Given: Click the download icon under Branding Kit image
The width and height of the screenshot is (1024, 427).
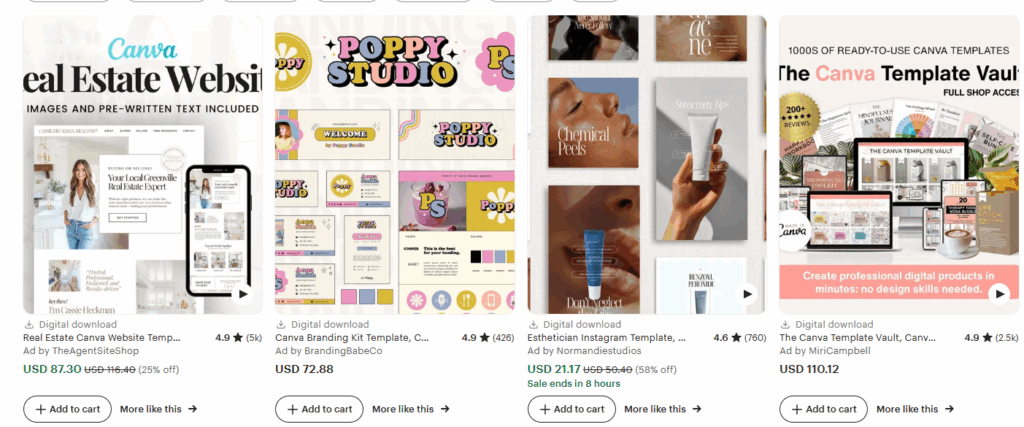Looking at the screenshot, I should [x=281, y=324].
